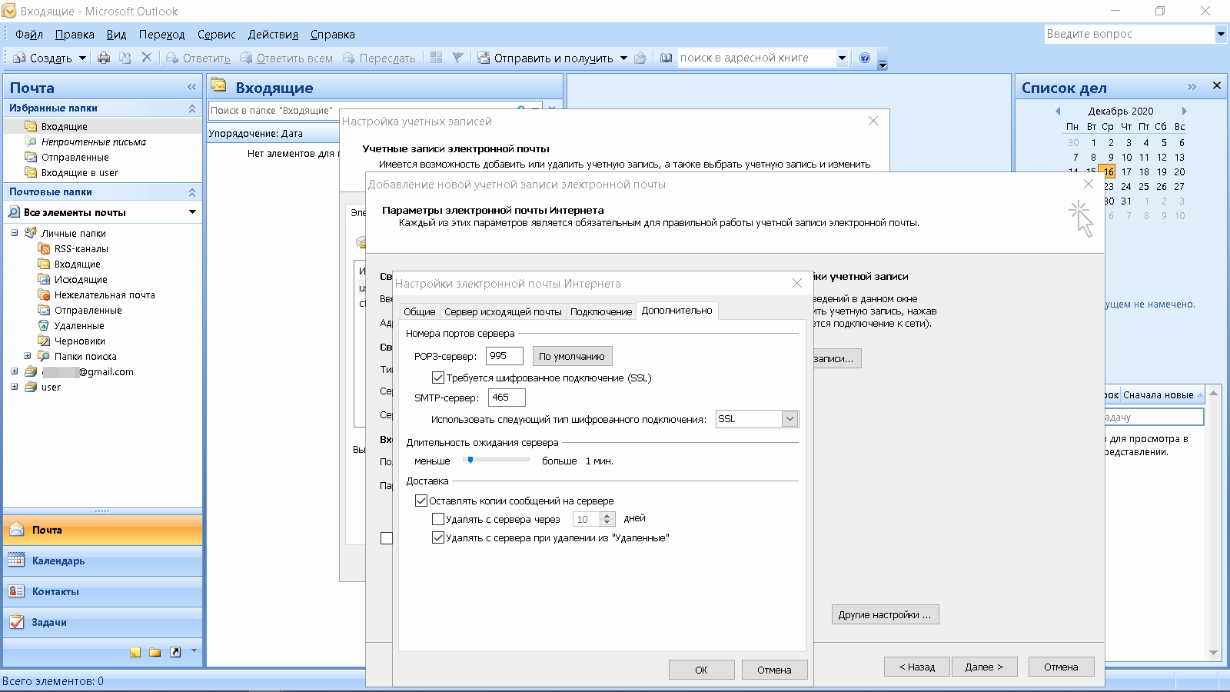
Task: Expand the Папки поиска tree node
Action: click(x=28, y=357)
